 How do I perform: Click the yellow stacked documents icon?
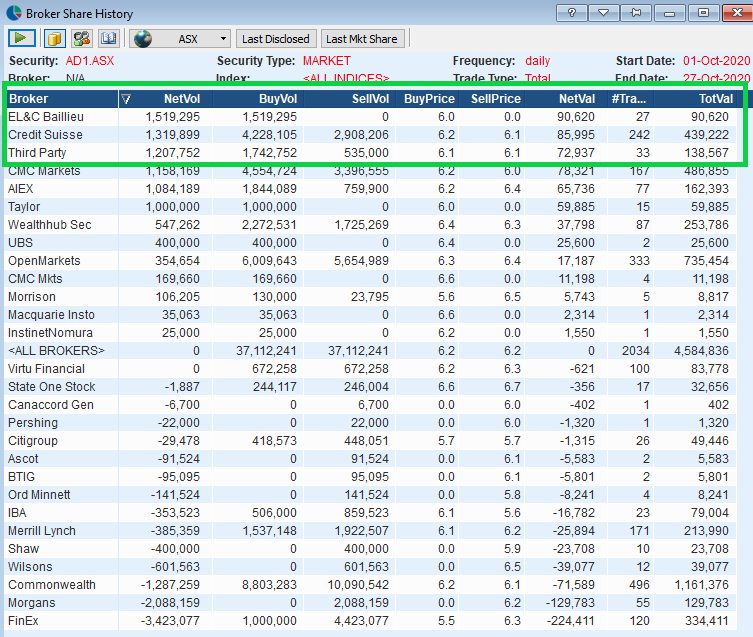tap(55, 38)
